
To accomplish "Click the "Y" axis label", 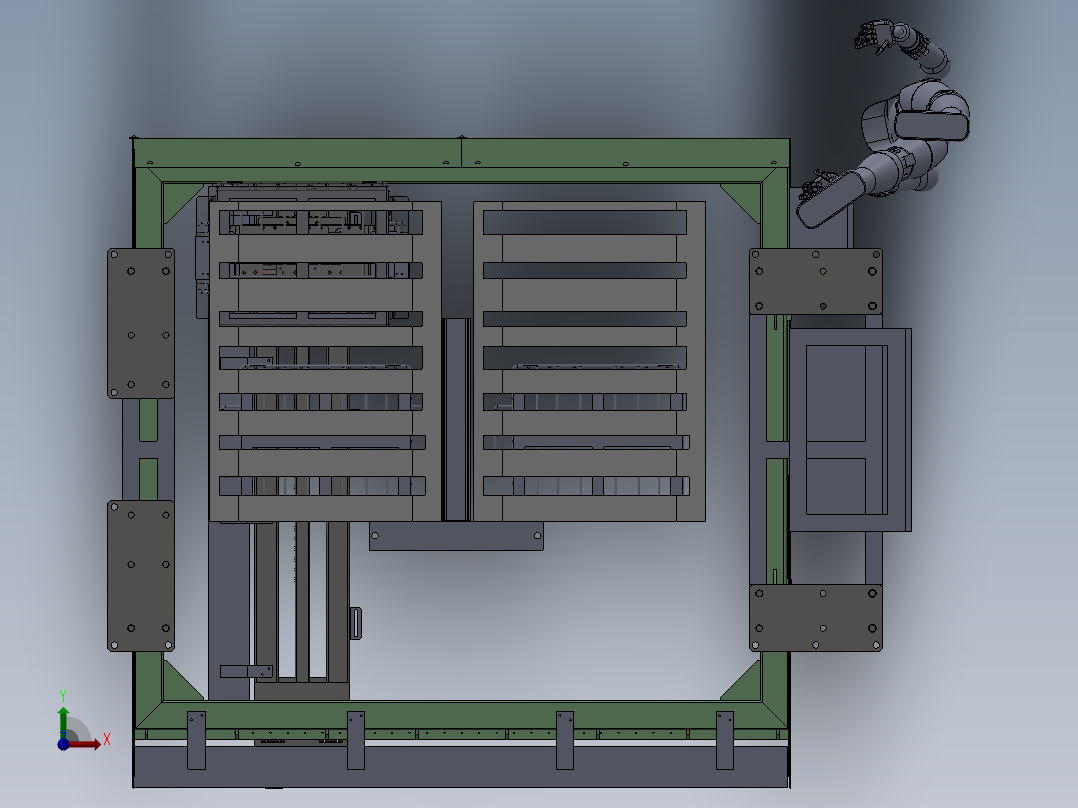I will click(x=63, y=696).
